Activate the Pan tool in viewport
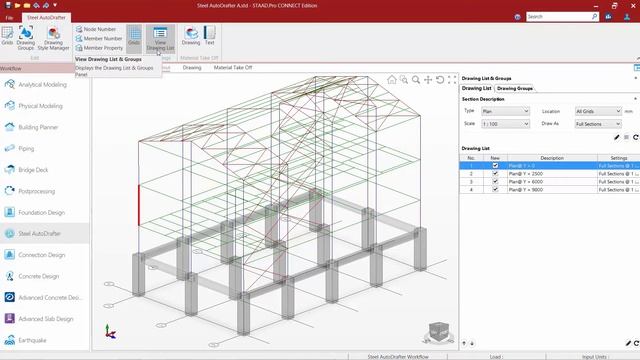Screen dimensions: 640x360 [x=428, y=80]
